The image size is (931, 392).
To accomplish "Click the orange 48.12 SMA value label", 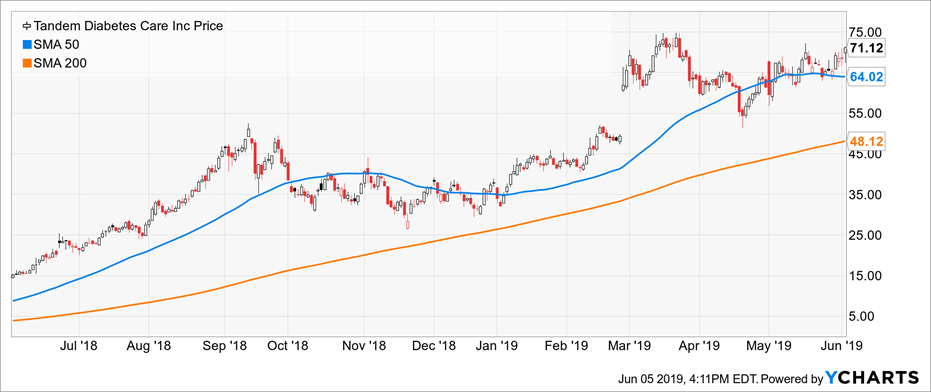I will point(866,141).
